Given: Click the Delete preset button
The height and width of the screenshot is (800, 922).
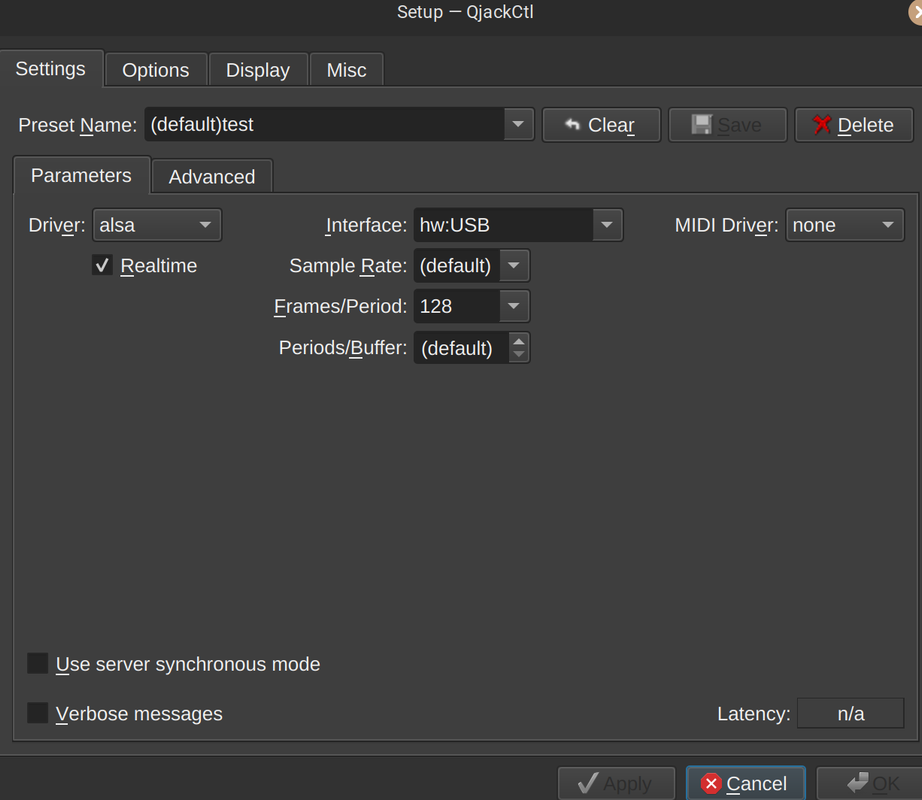Looking at the screenshot, I should pos(854,125).
